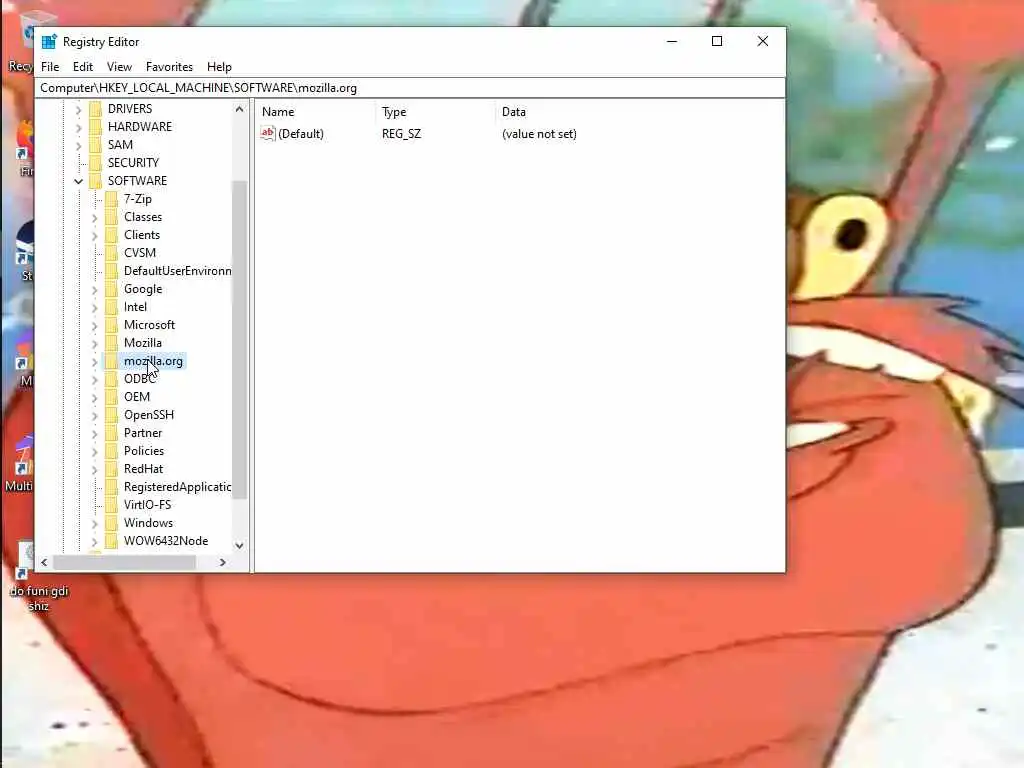Select the RegisteredApplications key label
1024x768 pixels.
click(177, 487)
